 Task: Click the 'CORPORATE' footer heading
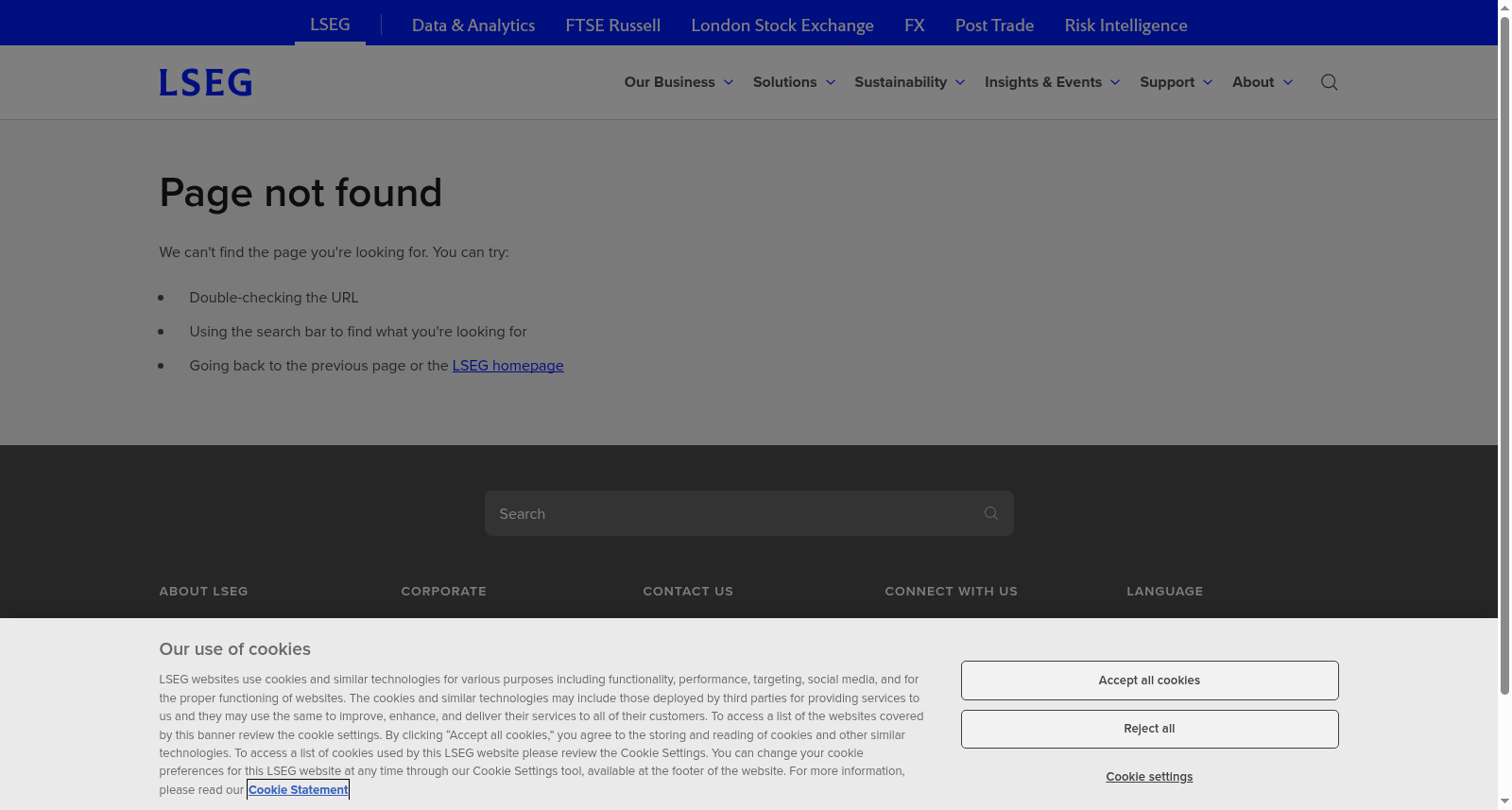point(443,592)
